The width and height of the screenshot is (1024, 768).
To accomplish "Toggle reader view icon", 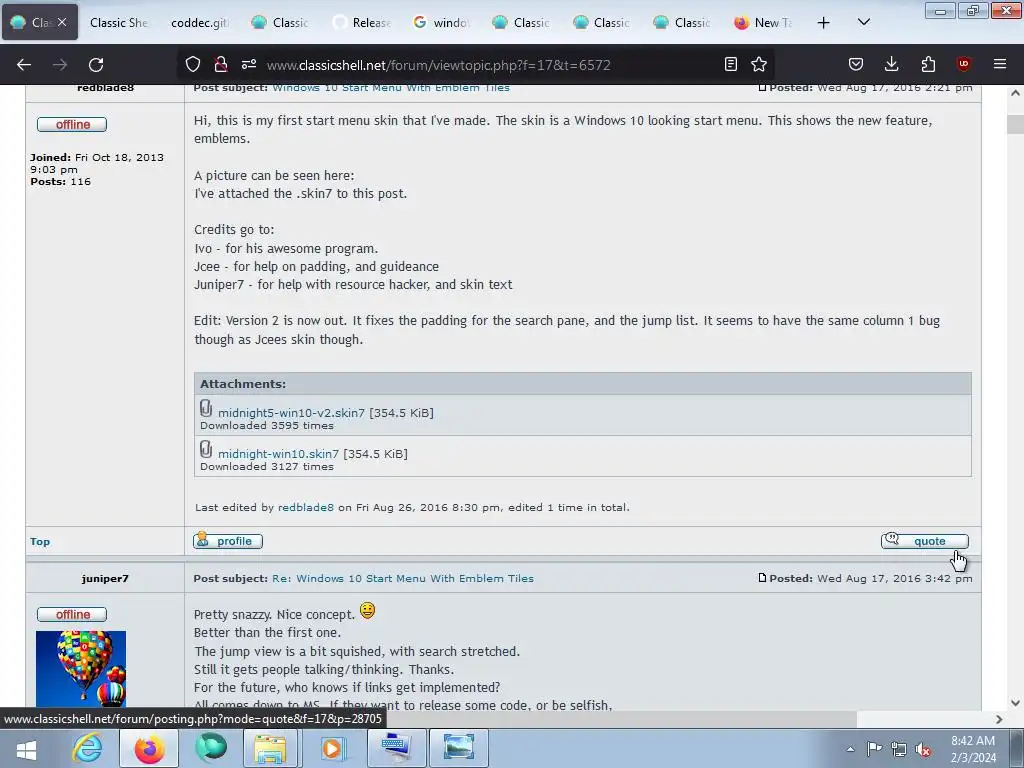I will point(731,64).
